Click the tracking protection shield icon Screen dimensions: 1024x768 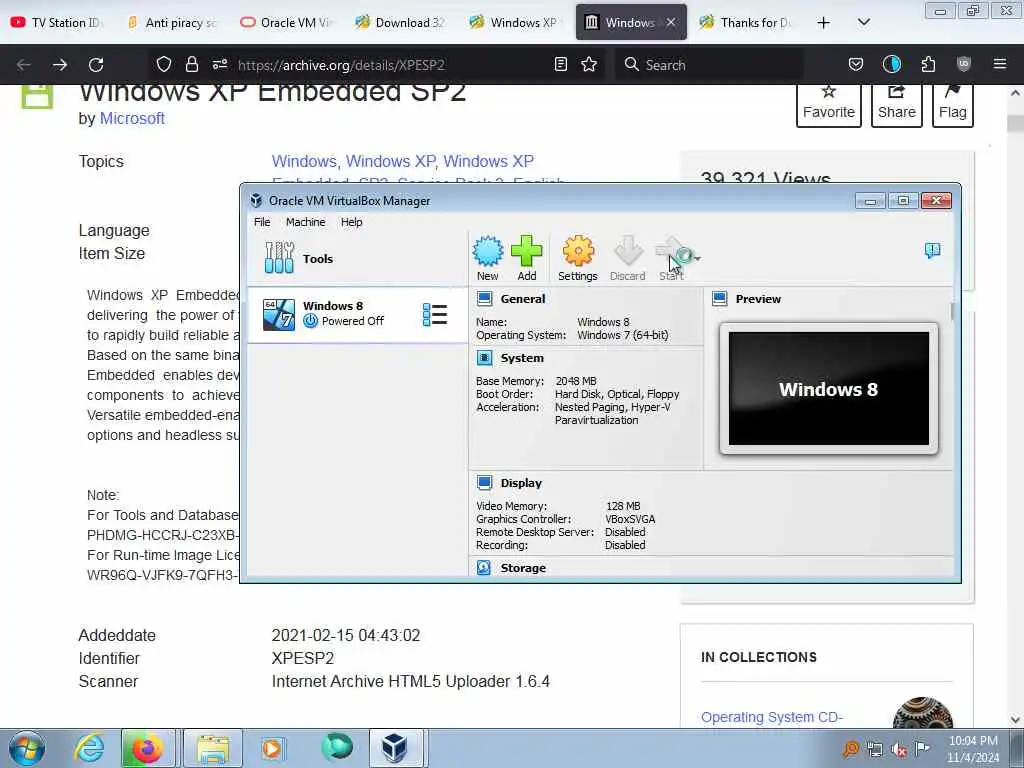coord(164,64)
